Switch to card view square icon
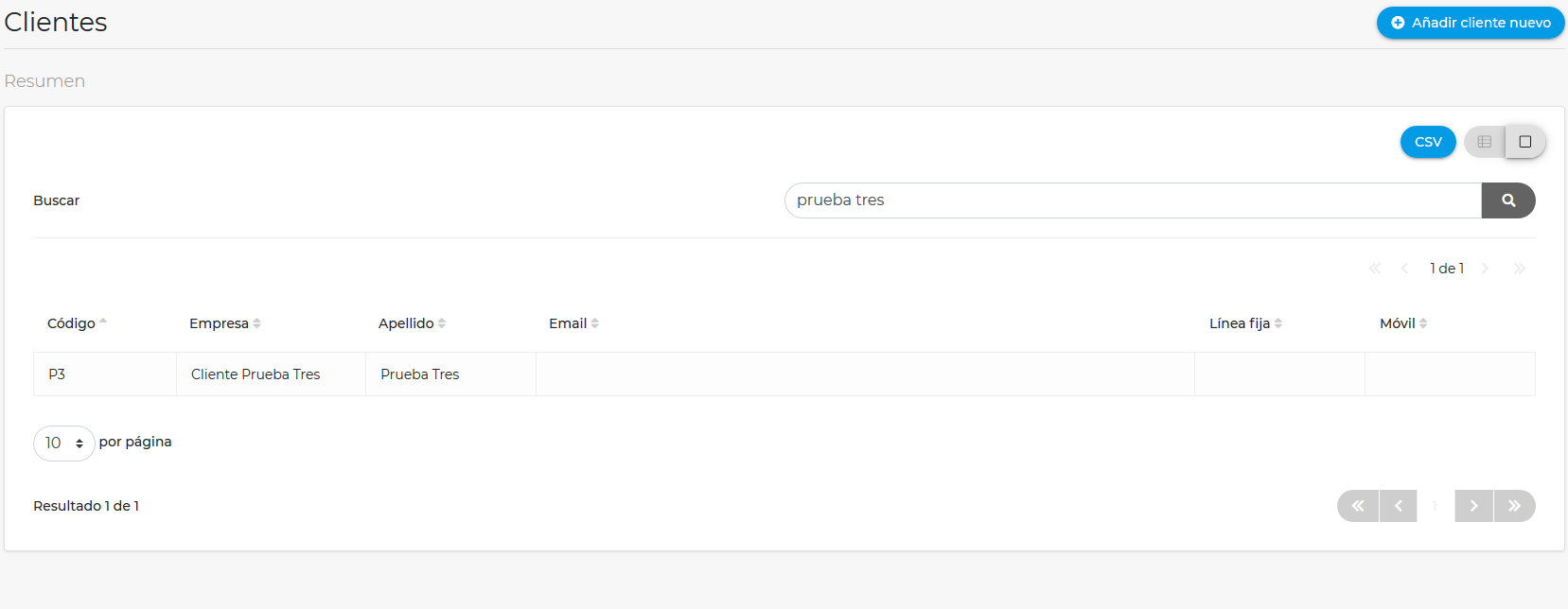Viewport: 1568px width, 609px height. (x=1525, y=142)
